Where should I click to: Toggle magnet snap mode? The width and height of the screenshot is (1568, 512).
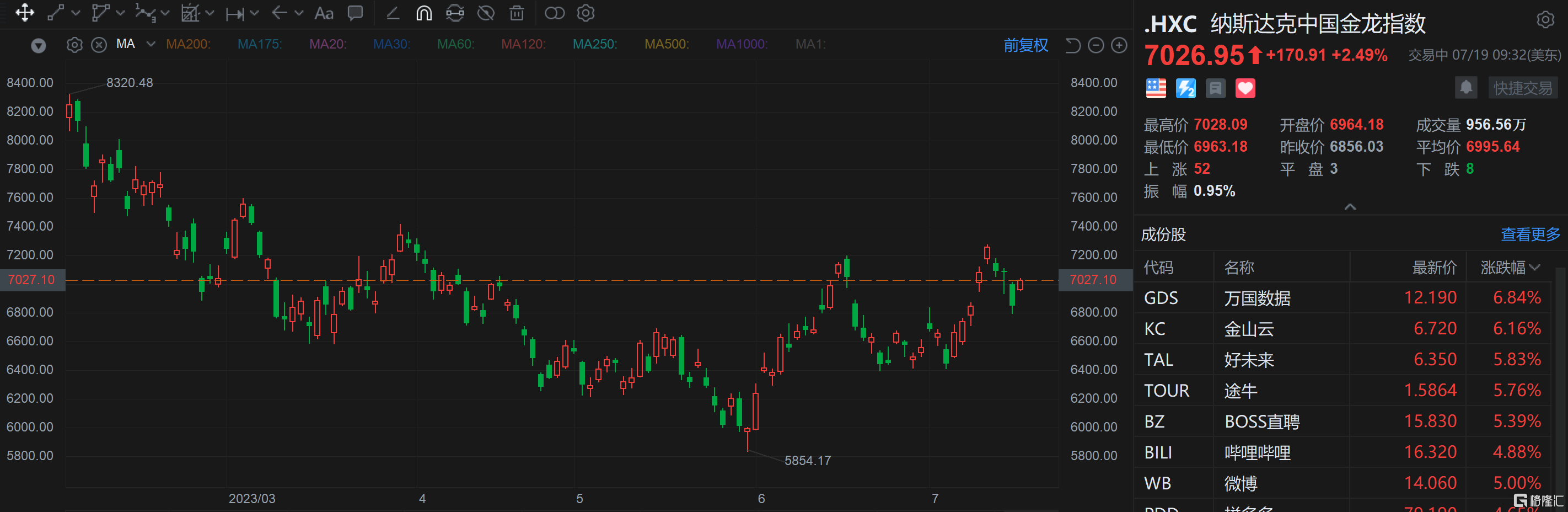[423, 13]
